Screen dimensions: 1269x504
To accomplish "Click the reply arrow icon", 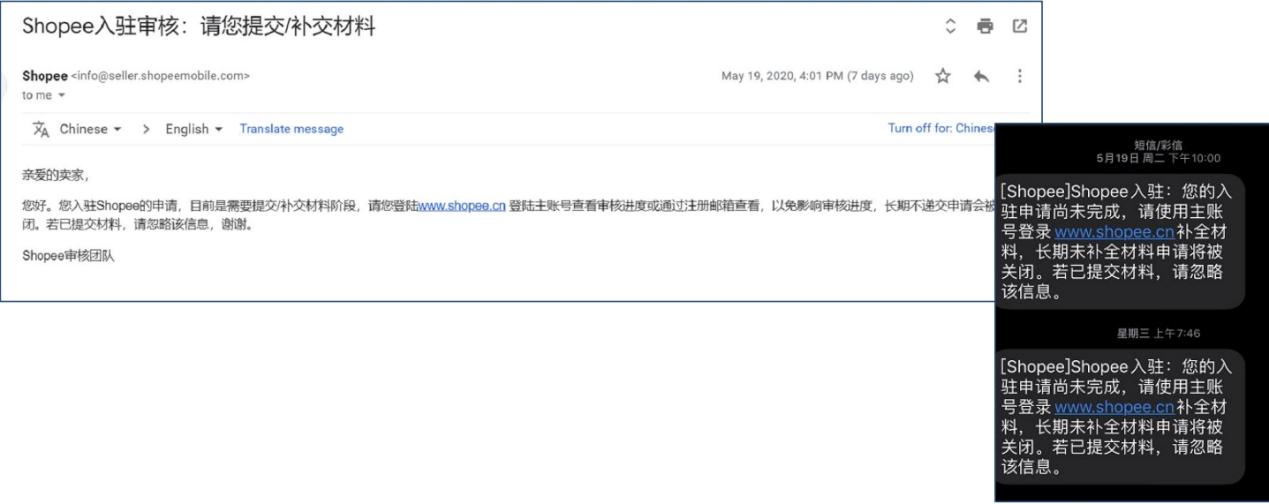I will (x=981, y=76).
